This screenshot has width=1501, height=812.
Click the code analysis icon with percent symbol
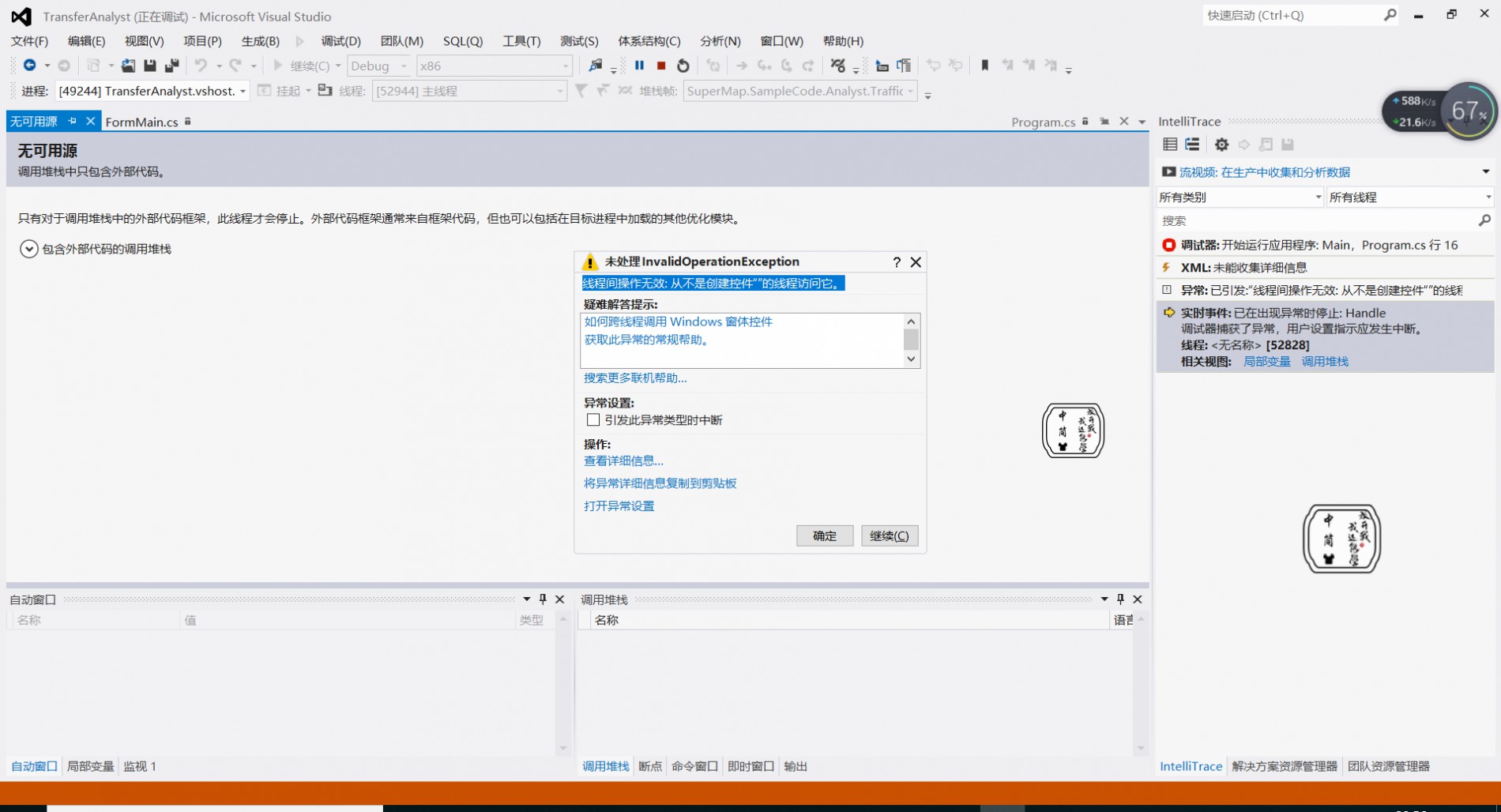click(838, 66)
